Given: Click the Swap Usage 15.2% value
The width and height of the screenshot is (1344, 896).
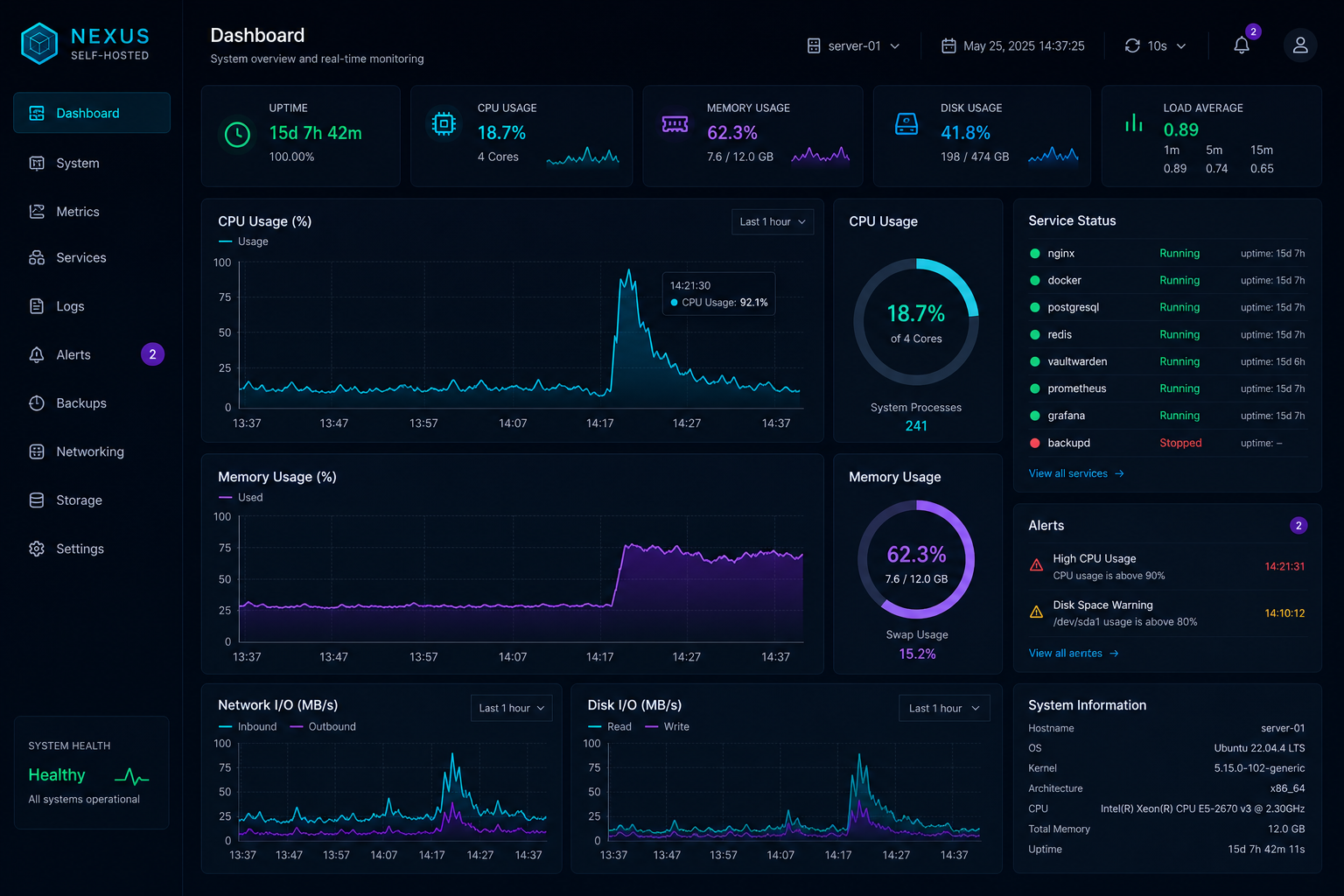Looking at the screenshot, I should pos(917,654).
